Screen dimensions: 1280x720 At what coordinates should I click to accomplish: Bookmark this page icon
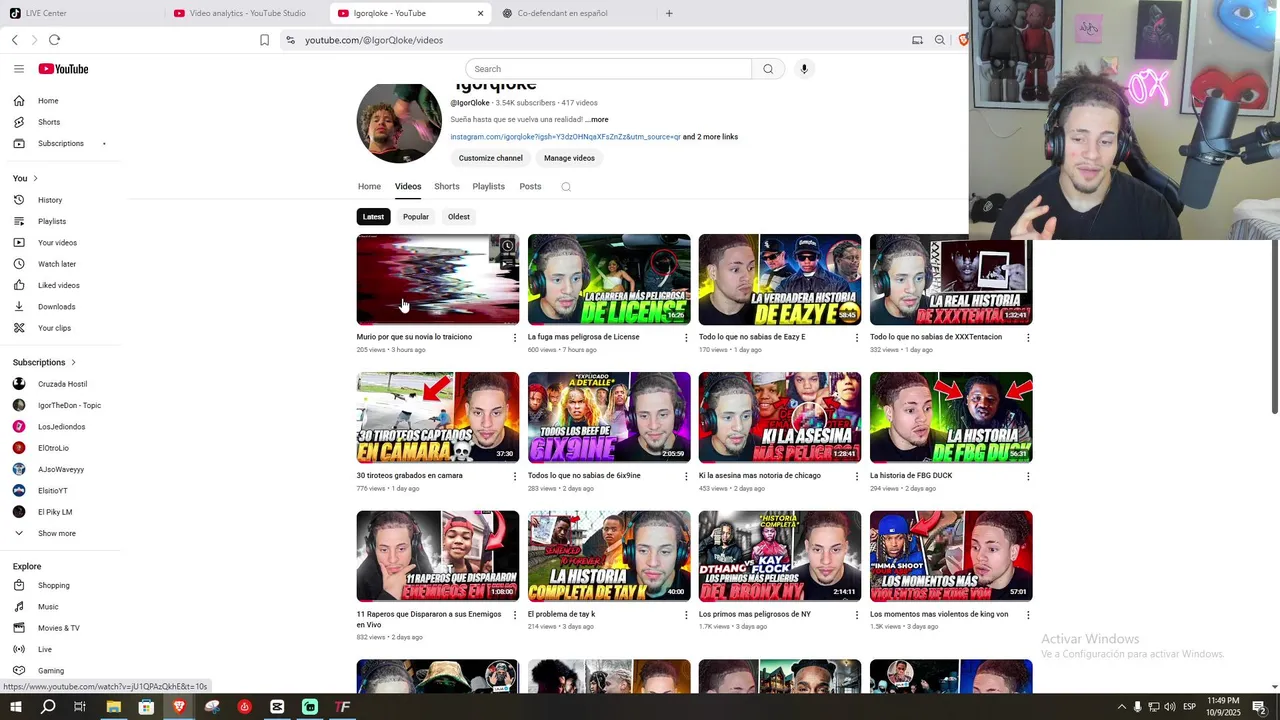point(264,40)
